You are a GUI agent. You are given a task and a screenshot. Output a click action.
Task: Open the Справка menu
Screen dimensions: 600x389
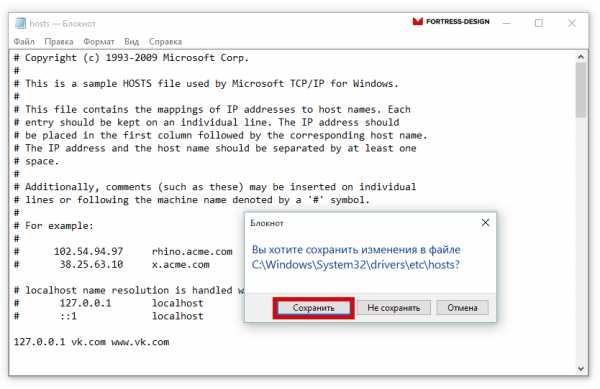165,42
